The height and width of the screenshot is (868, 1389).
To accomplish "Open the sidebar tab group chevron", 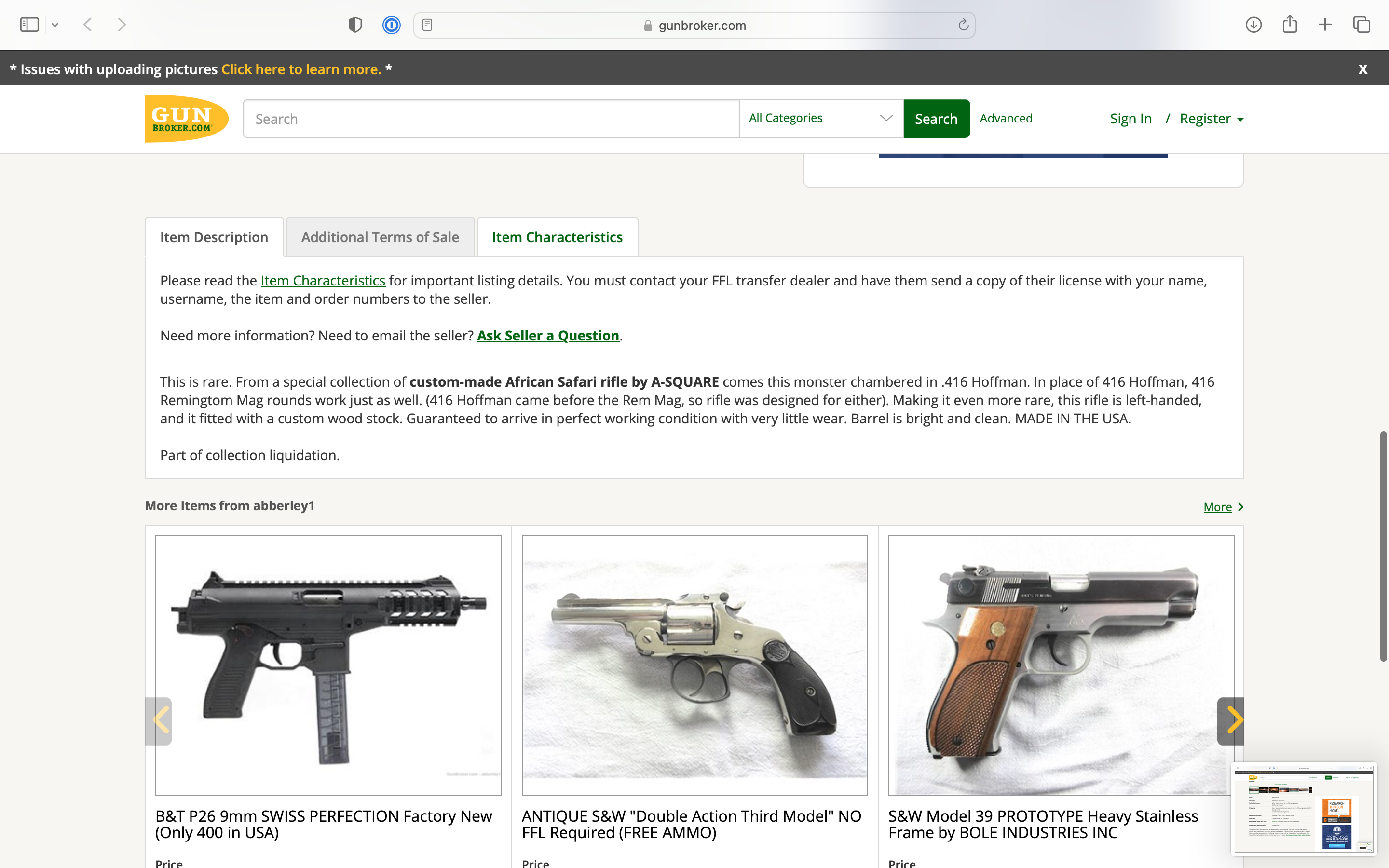I will click(55, 25).
